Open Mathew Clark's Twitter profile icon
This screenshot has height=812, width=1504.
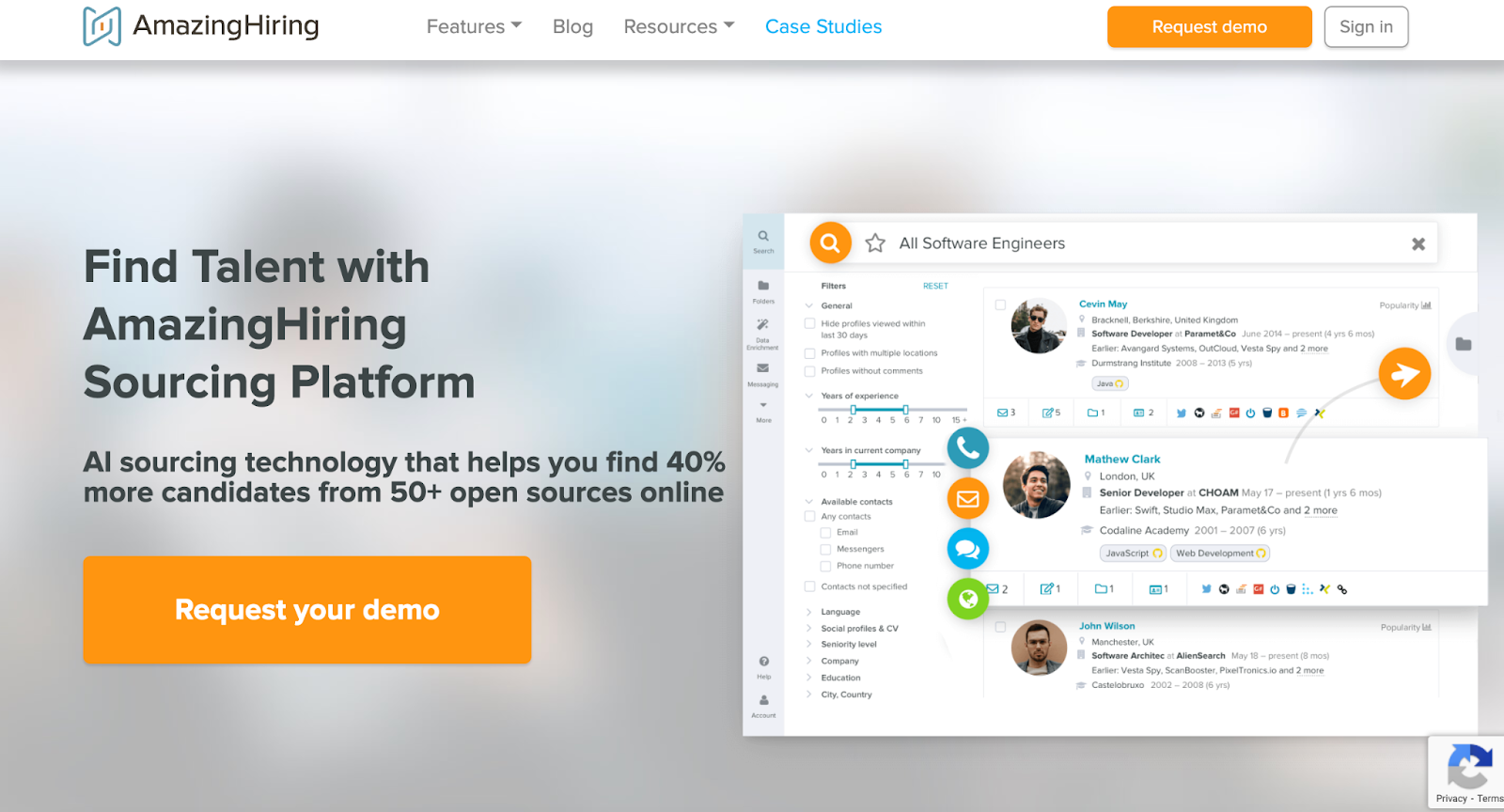click(x=1207, y=589)
